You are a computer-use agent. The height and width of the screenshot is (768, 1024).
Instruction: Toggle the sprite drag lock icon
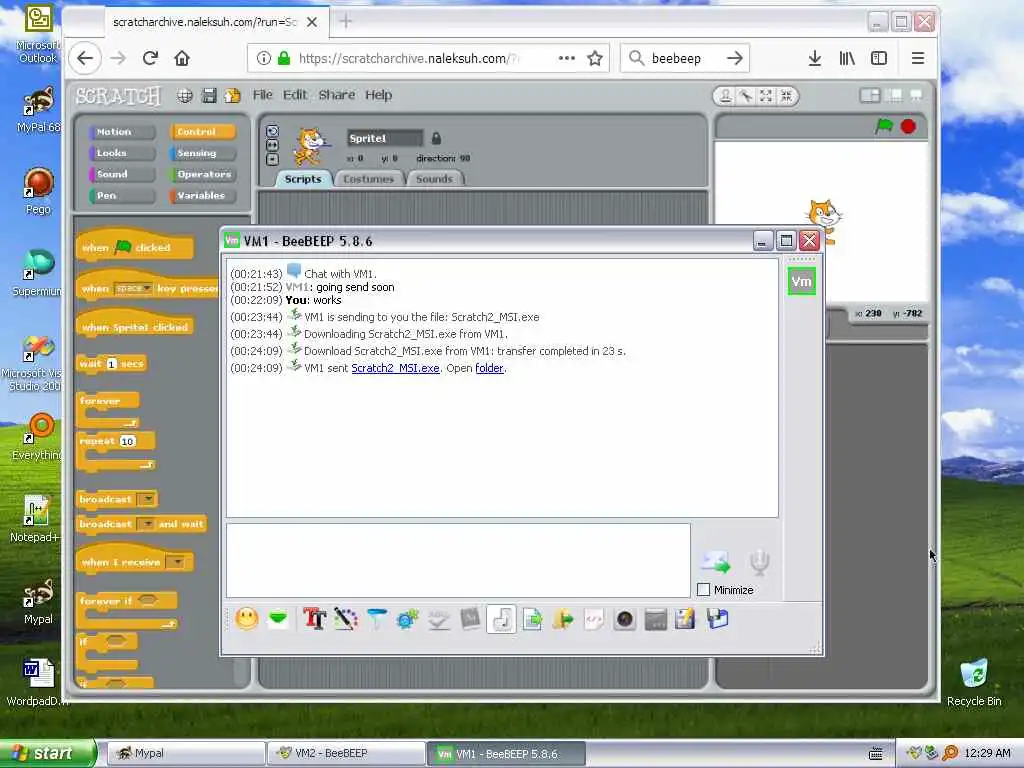[436, 138]
